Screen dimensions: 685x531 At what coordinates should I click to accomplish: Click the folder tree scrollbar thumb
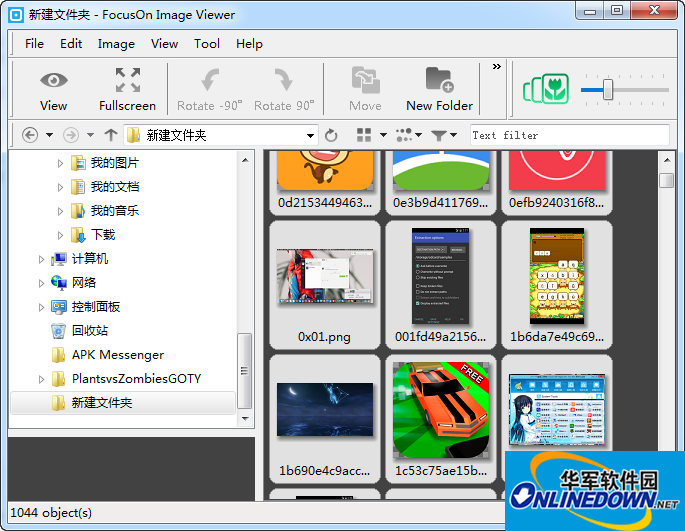pos(245,371)
